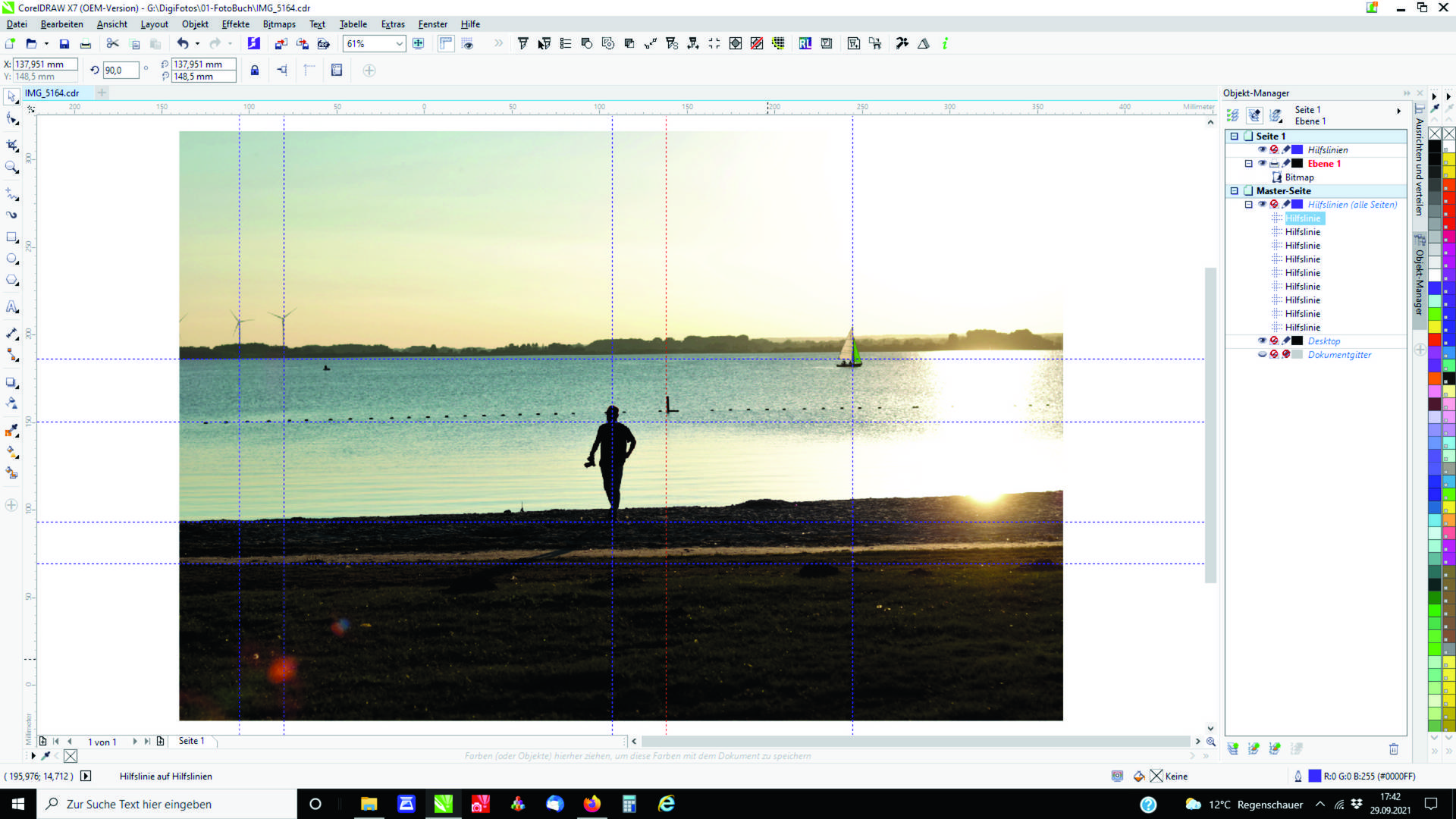This screenshot has width=1456, height=819.
Task: Select the Polygon tool
Action: [x=12, y=281]
